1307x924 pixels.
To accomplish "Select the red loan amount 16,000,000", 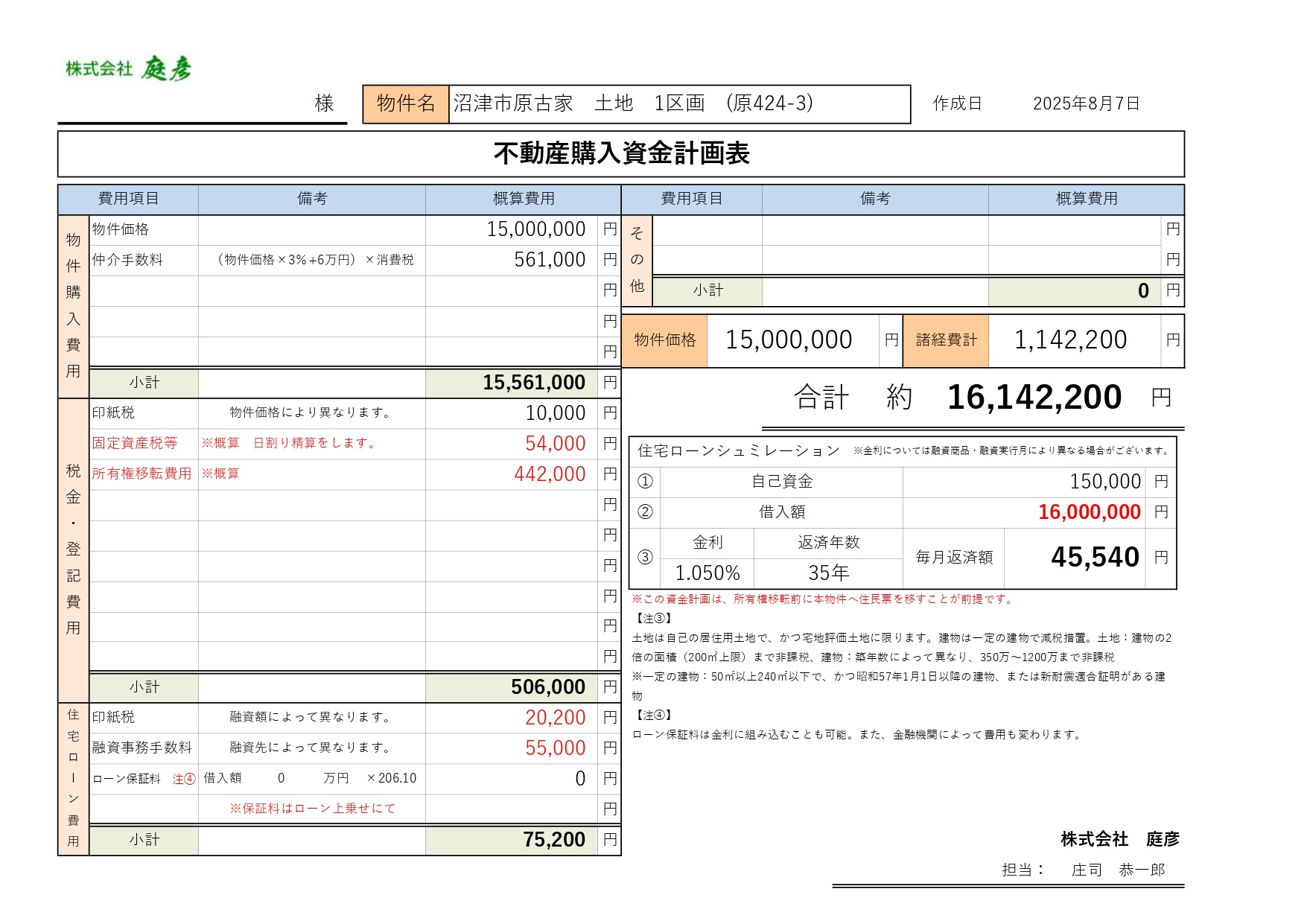I will 1089,512.
